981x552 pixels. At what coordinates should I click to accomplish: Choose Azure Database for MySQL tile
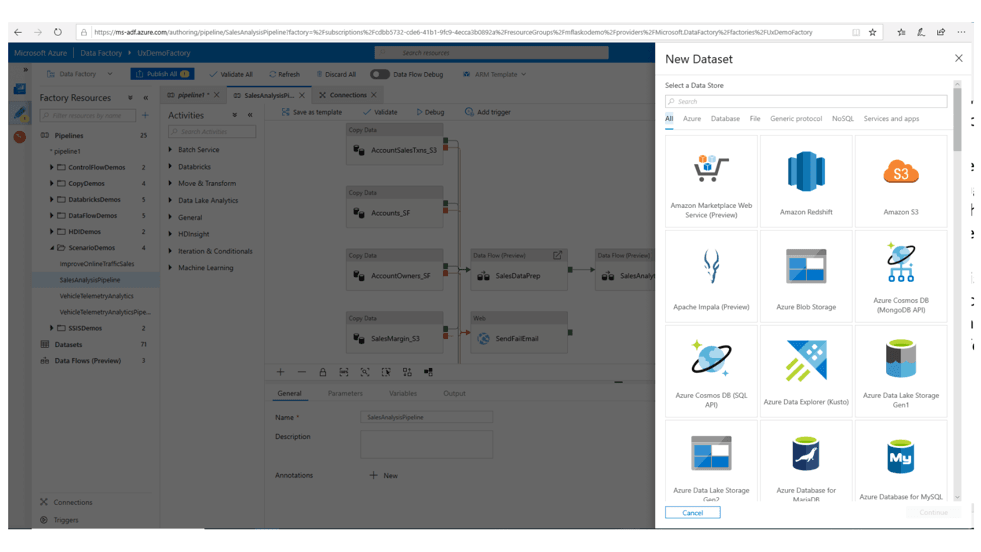(x=901, y=461)
